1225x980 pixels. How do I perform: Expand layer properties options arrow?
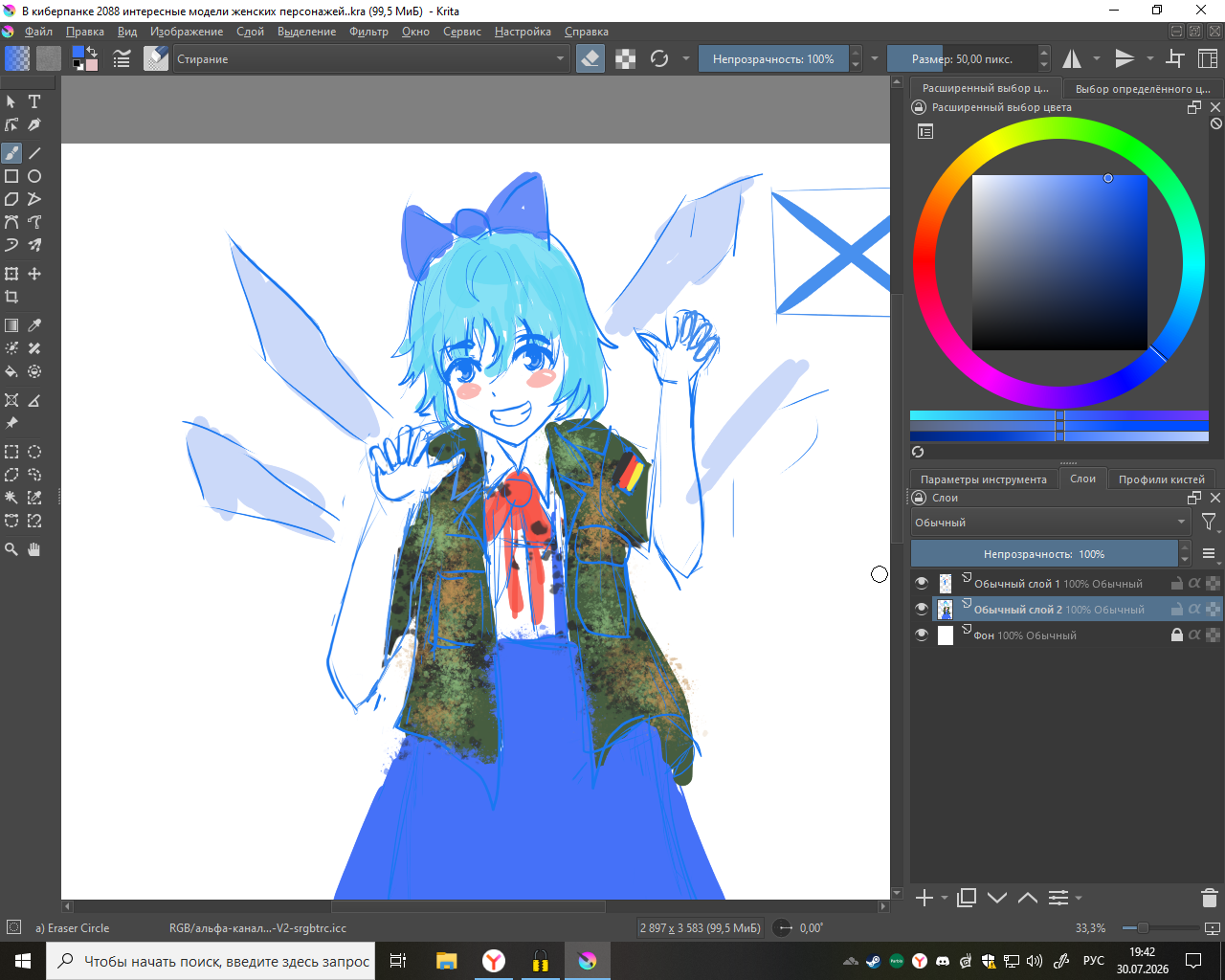pyautogui.click(x=1079, y=898)
